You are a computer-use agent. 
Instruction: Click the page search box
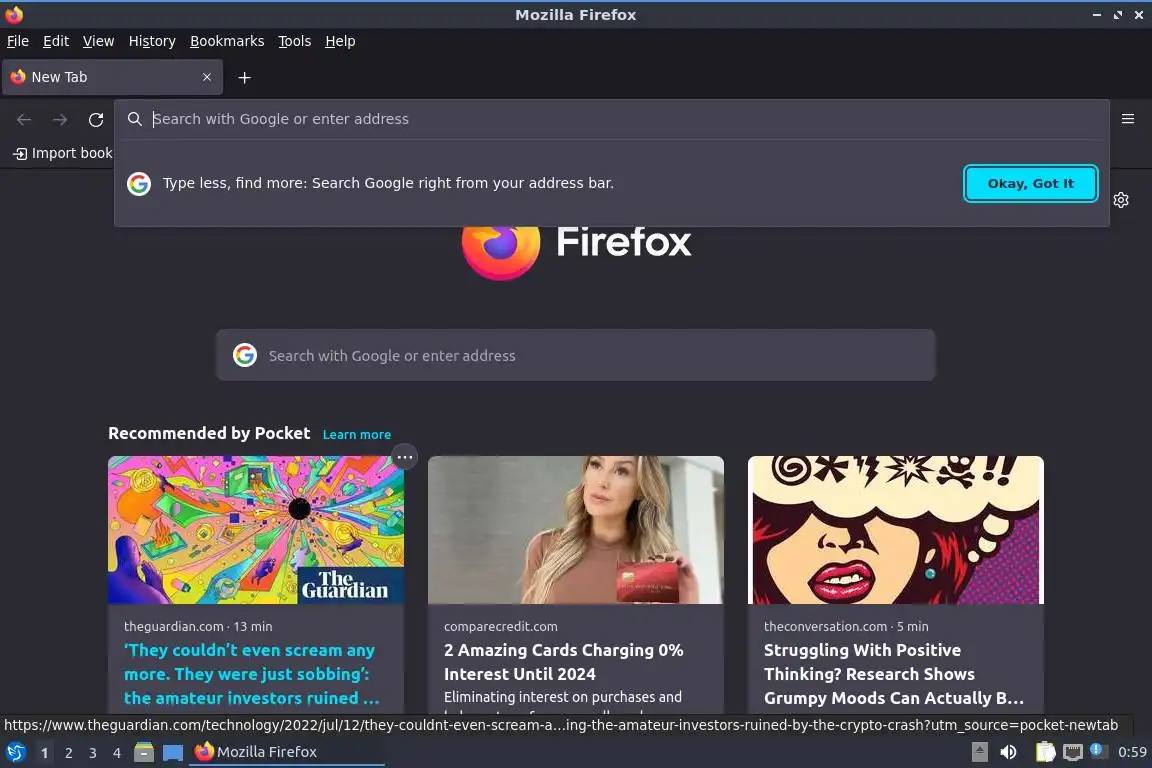coord(575,355)
